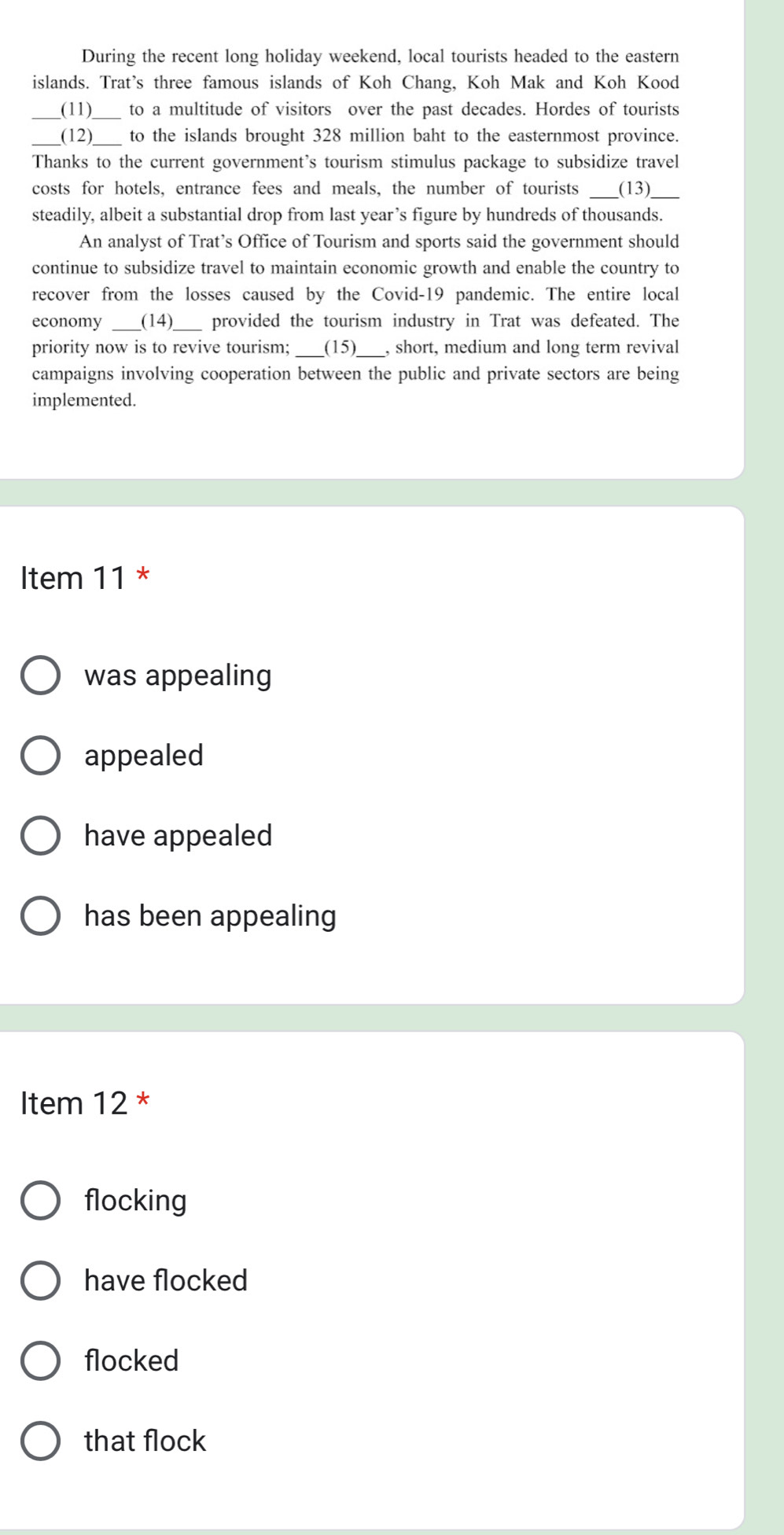
Task: Mark the 'that flock' radio button
Action: [x=40, y=1441]
